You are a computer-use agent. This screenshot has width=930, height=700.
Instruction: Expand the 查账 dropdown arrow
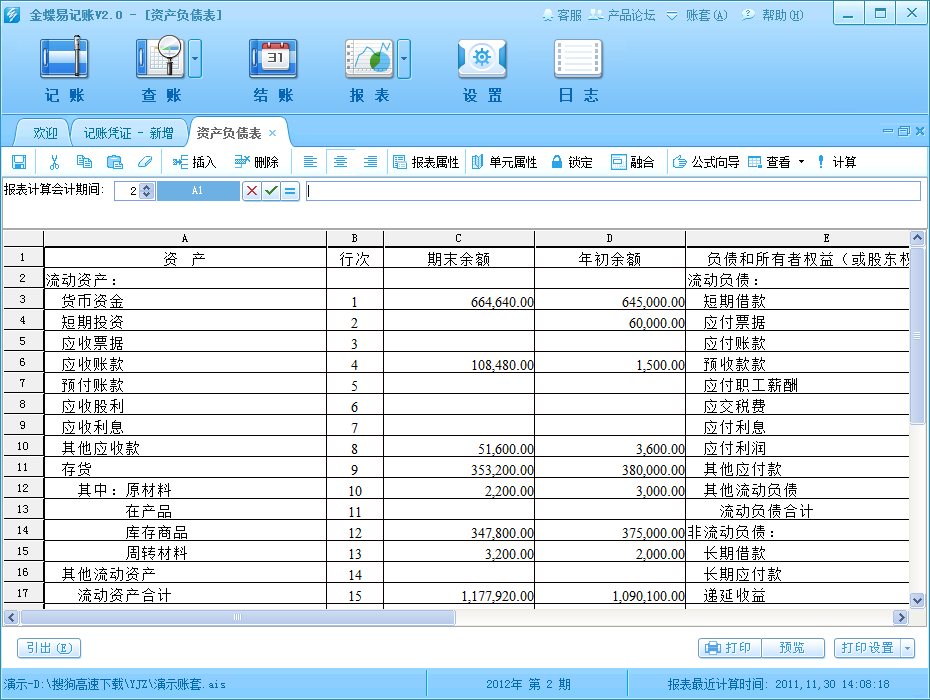pyautogui.click(x=195, y=58)
